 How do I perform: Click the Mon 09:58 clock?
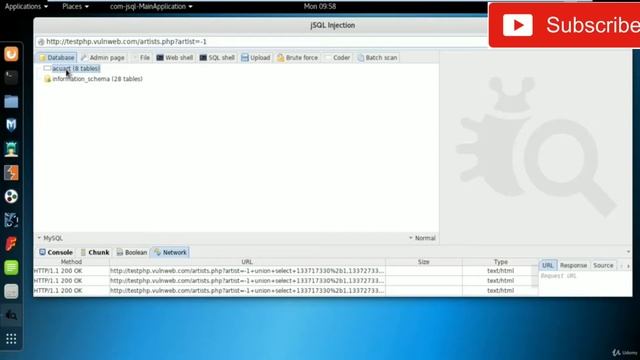click(x=320, y=7)
